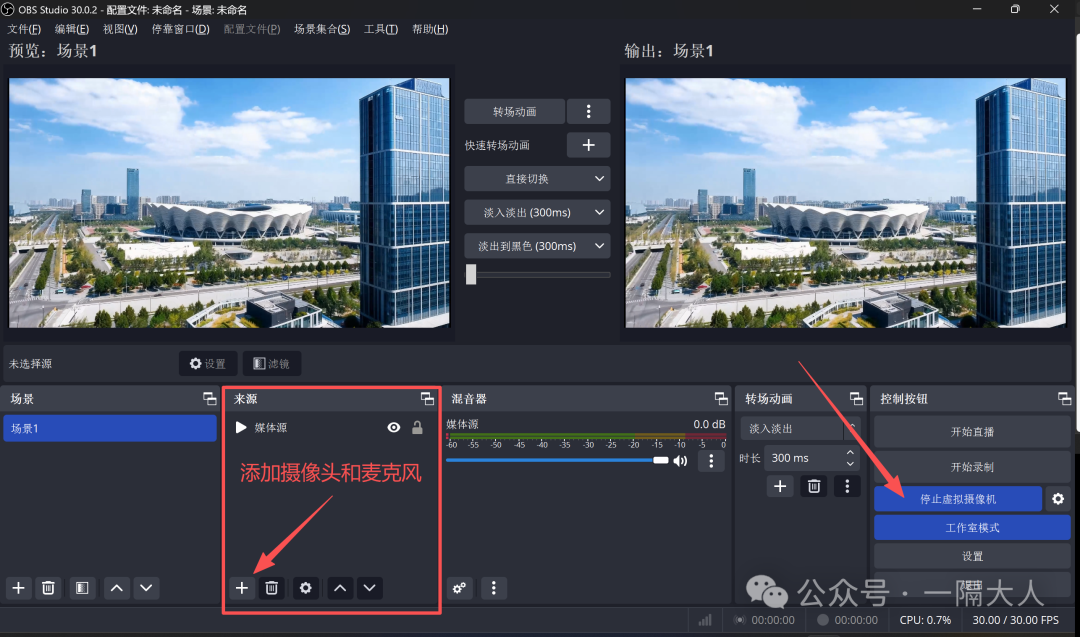This screenshot has width=1080, height=637.
Task: Open source properties with the gear icon
Action: point(305,588)
